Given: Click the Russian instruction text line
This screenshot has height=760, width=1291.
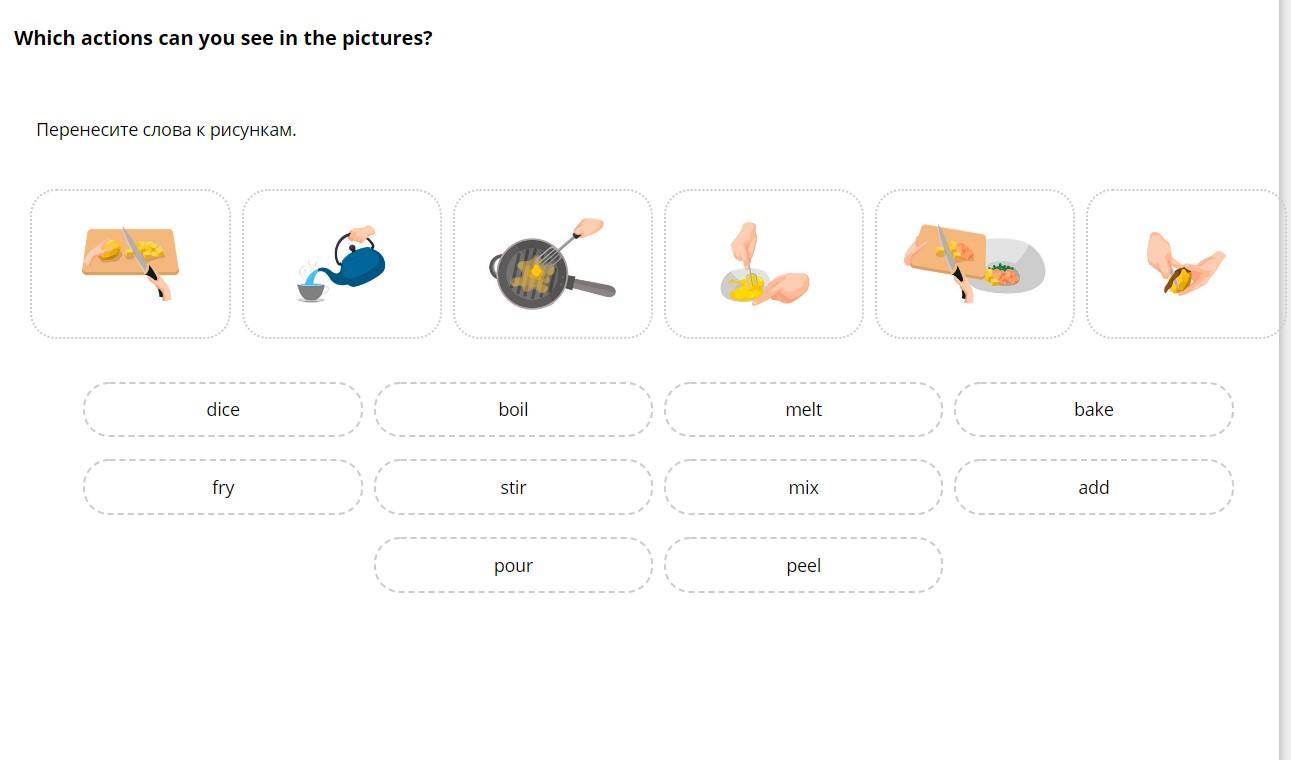Looking at the screenshot, I should pos(166,130).
